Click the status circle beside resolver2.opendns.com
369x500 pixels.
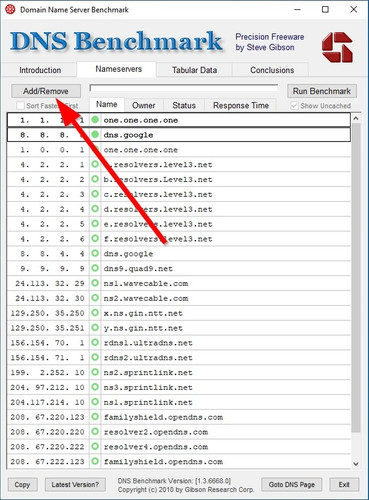95,431
